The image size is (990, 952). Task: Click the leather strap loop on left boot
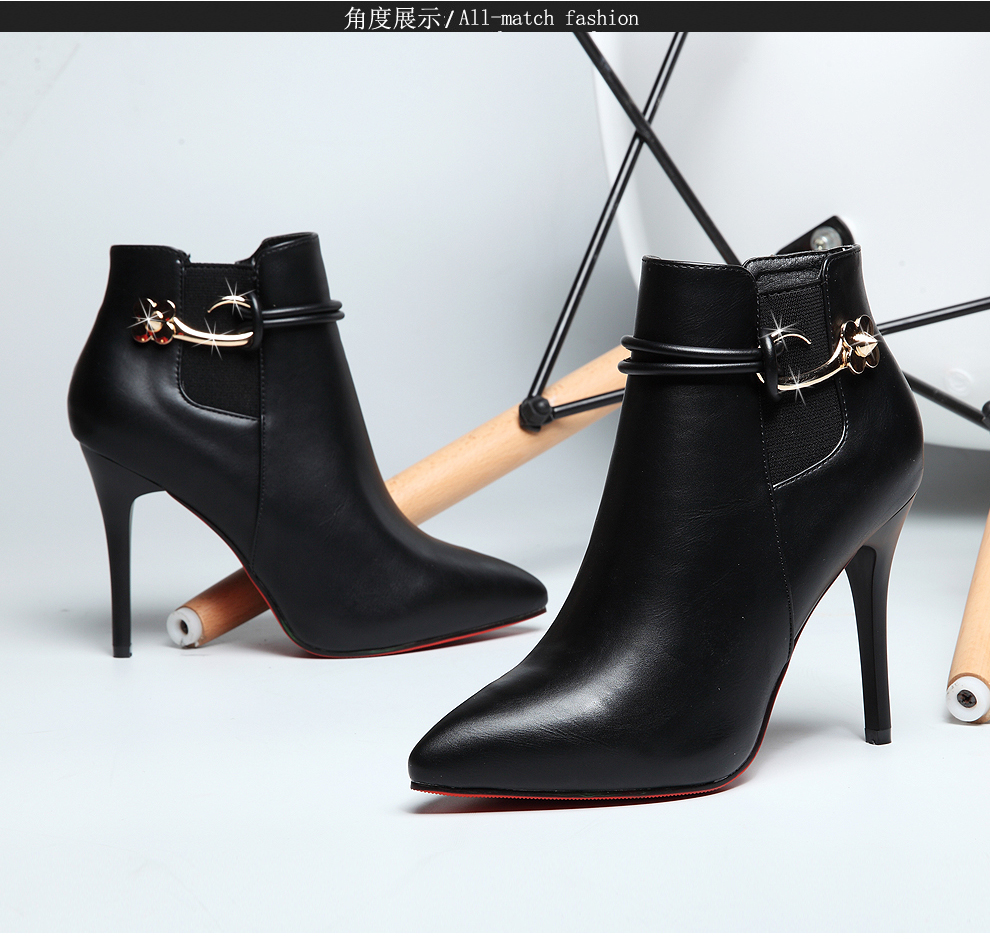point(300,314)
